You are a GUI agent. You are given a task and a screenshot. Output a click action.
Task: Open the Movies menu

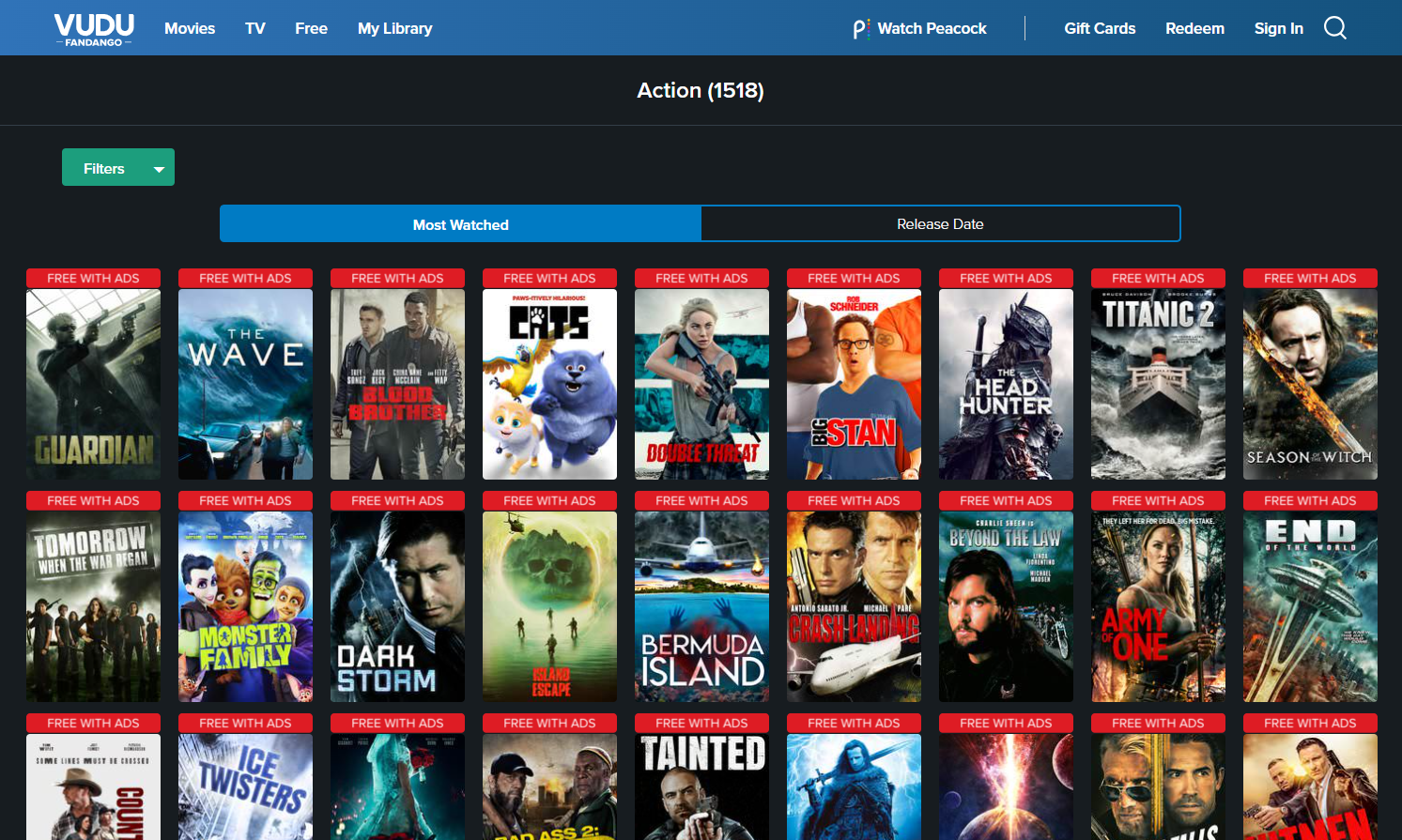(190, 29)
